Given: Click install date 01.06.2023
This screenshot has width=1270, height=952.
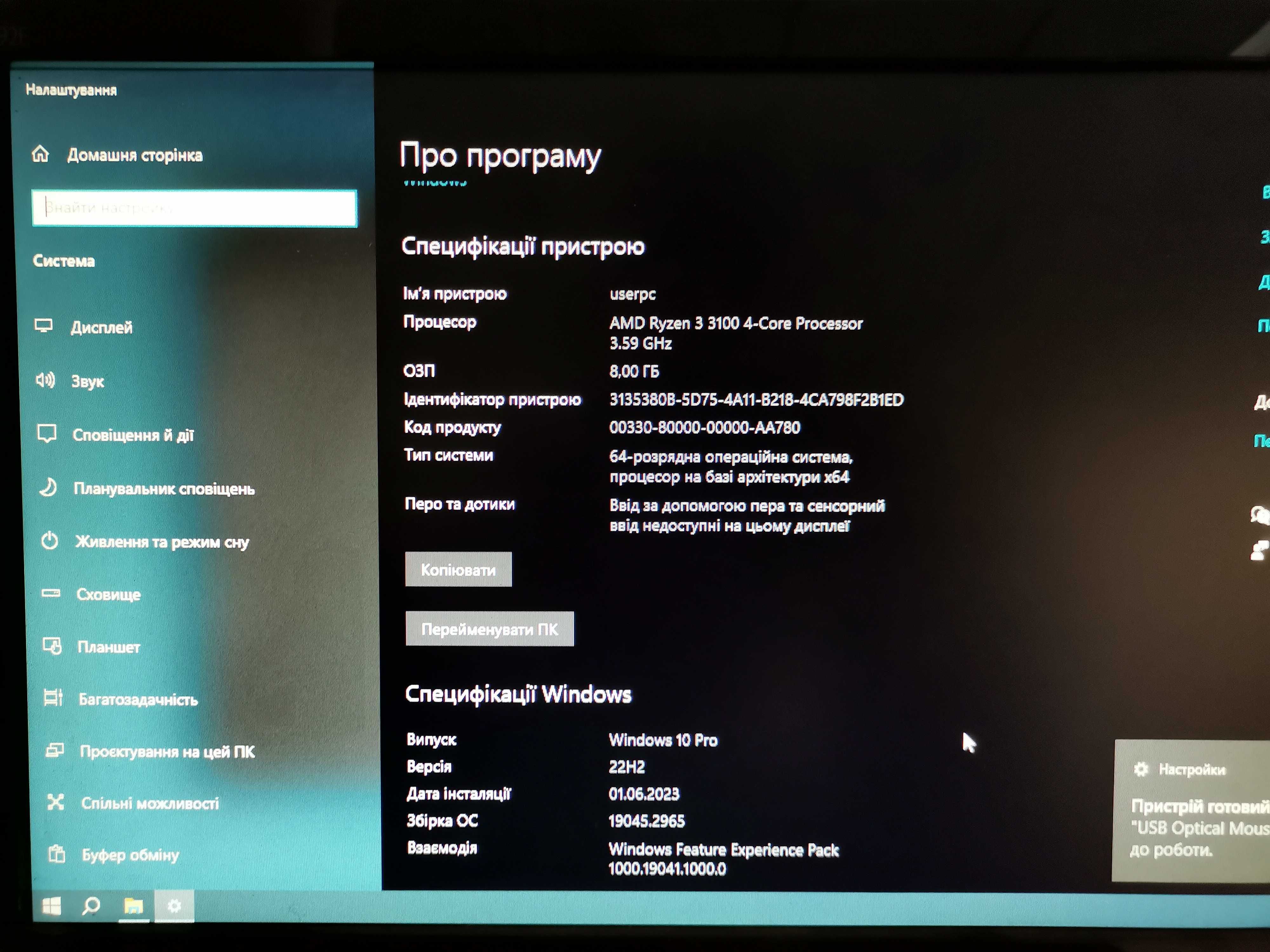Looking at the screenshot, I should pyautogui.click(x=644, y=794).
